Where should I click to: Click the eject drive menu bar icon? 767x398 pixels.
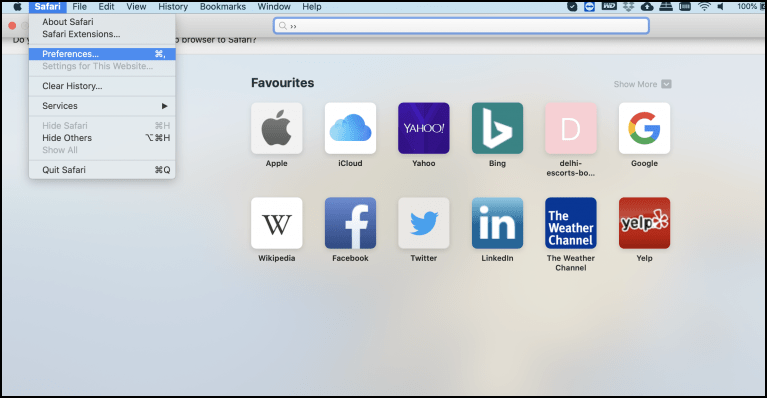pyautogui.click(x=666, y=6)
